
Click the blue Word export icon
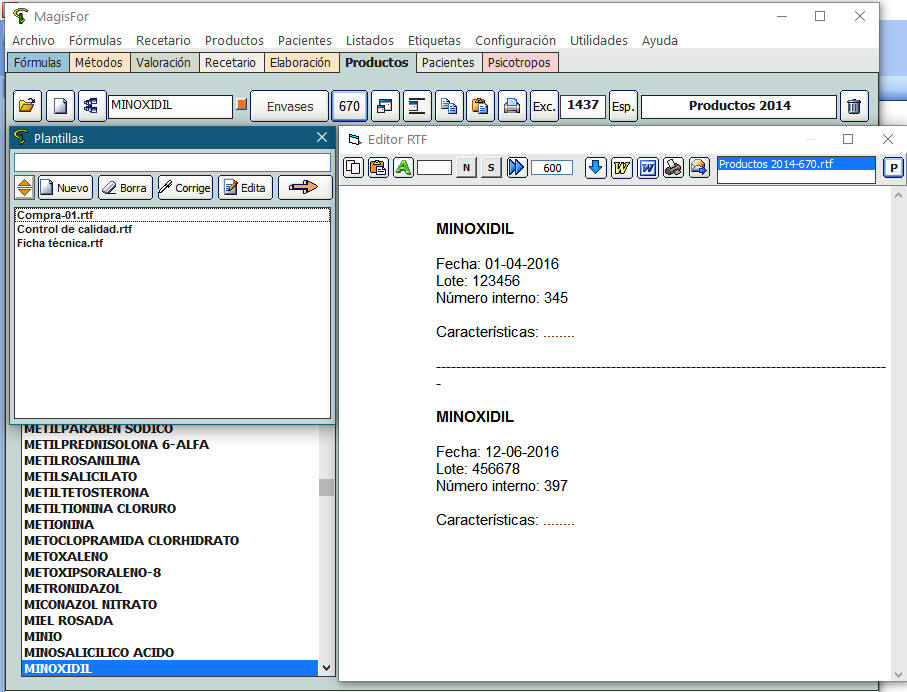(x=647, y=167)
